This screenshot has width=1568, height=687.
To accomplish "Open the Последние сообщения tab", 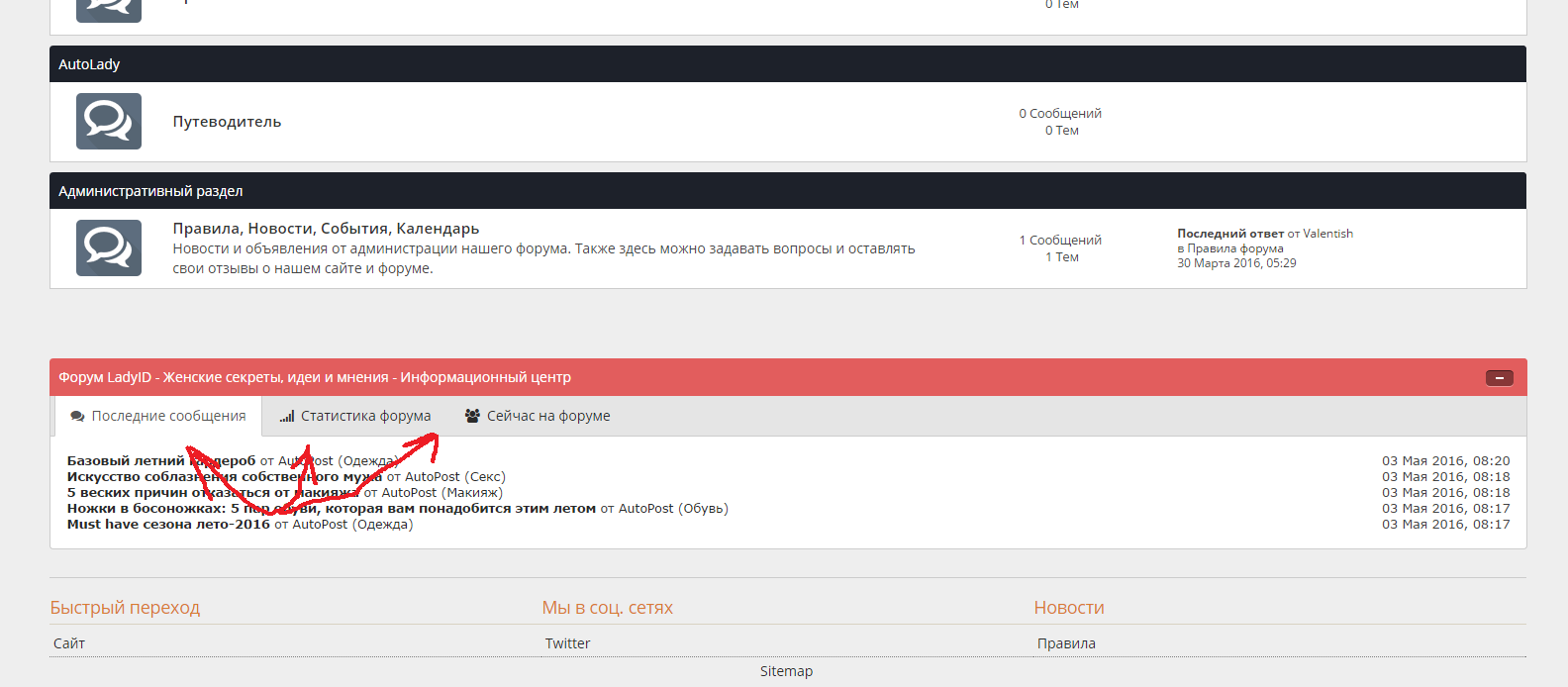I will pyautogui.click(x=158, y=417).
